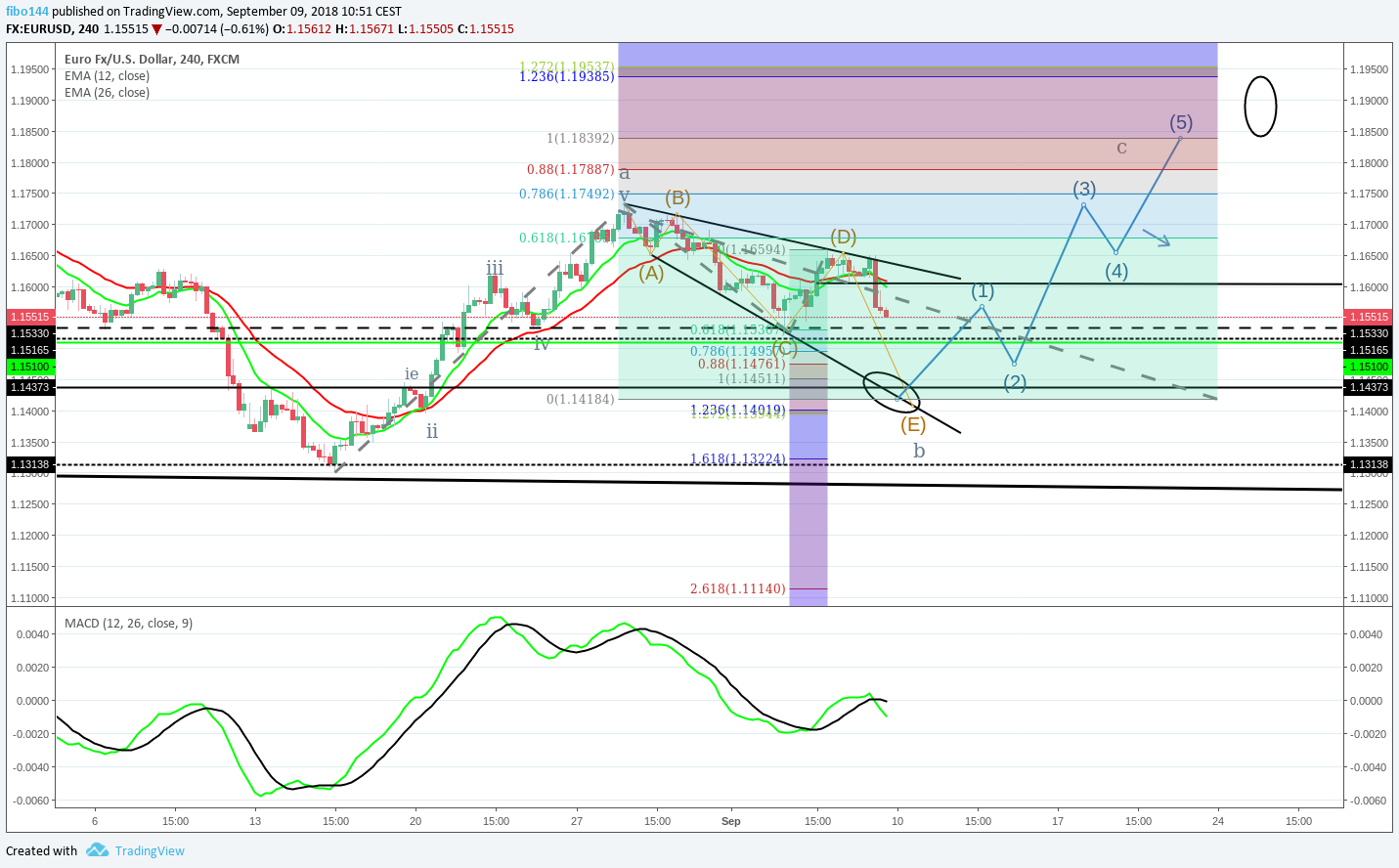Click the 0.786(1.17492) Fibonacci level label
The width and height of the screenshot is (1399, 868).
566,194
